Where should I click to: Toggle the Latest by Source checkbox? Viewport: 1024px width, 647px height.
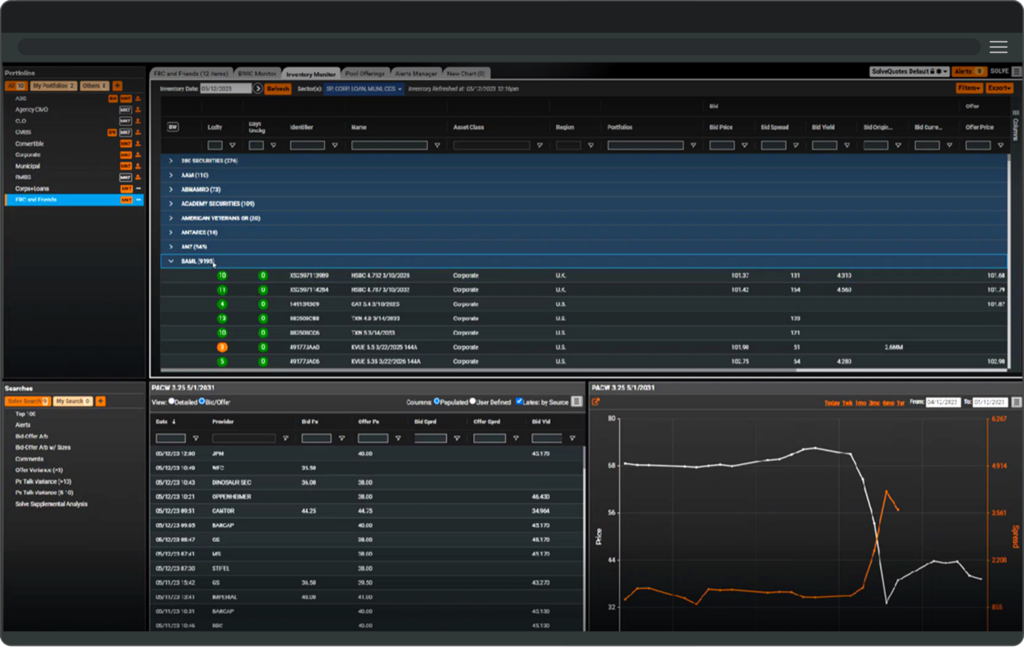[x=519, y=401]
